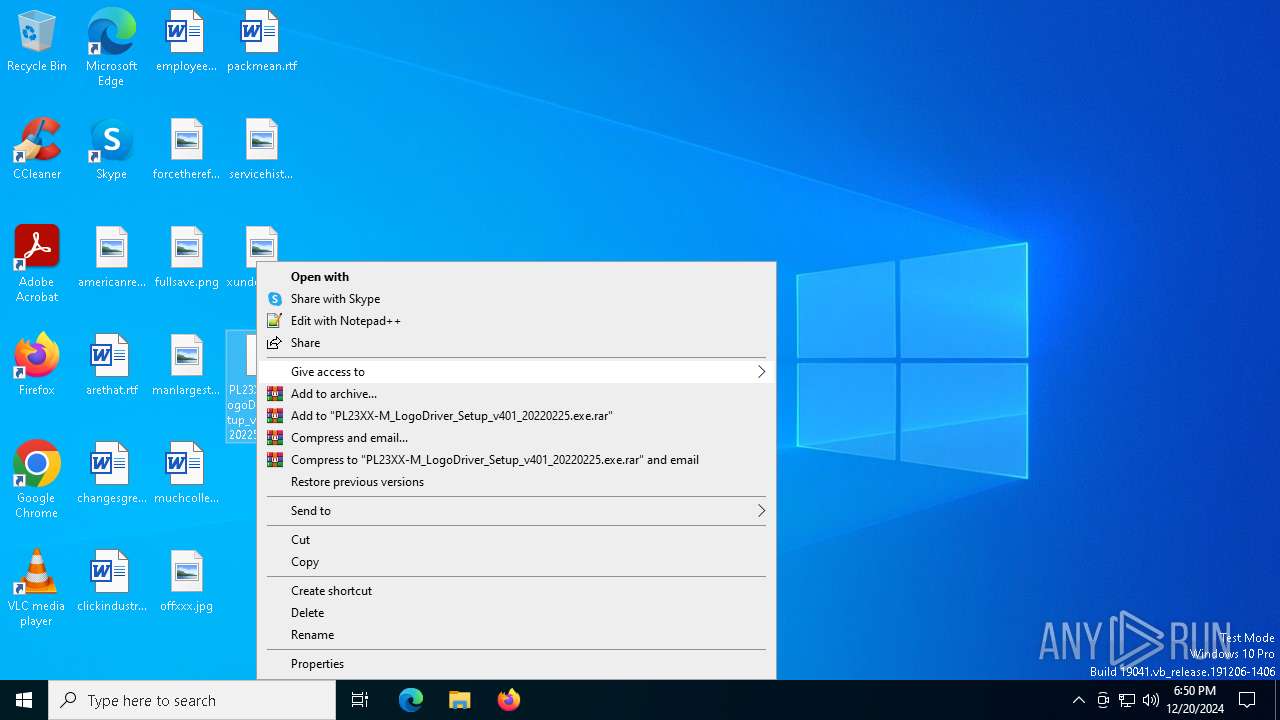Select the americanre... image file icon
Screen dimensions: 1280x720
(112, 258)
